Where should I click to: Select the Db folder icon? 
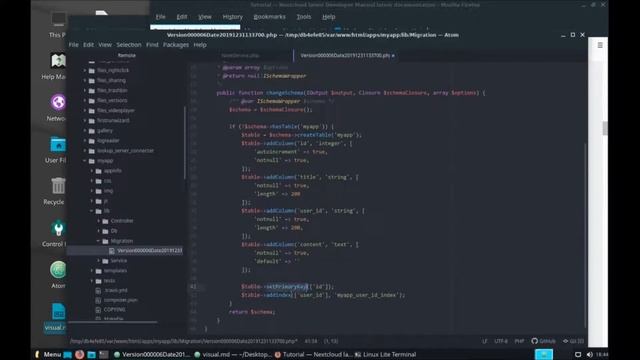tap(106, 231)
